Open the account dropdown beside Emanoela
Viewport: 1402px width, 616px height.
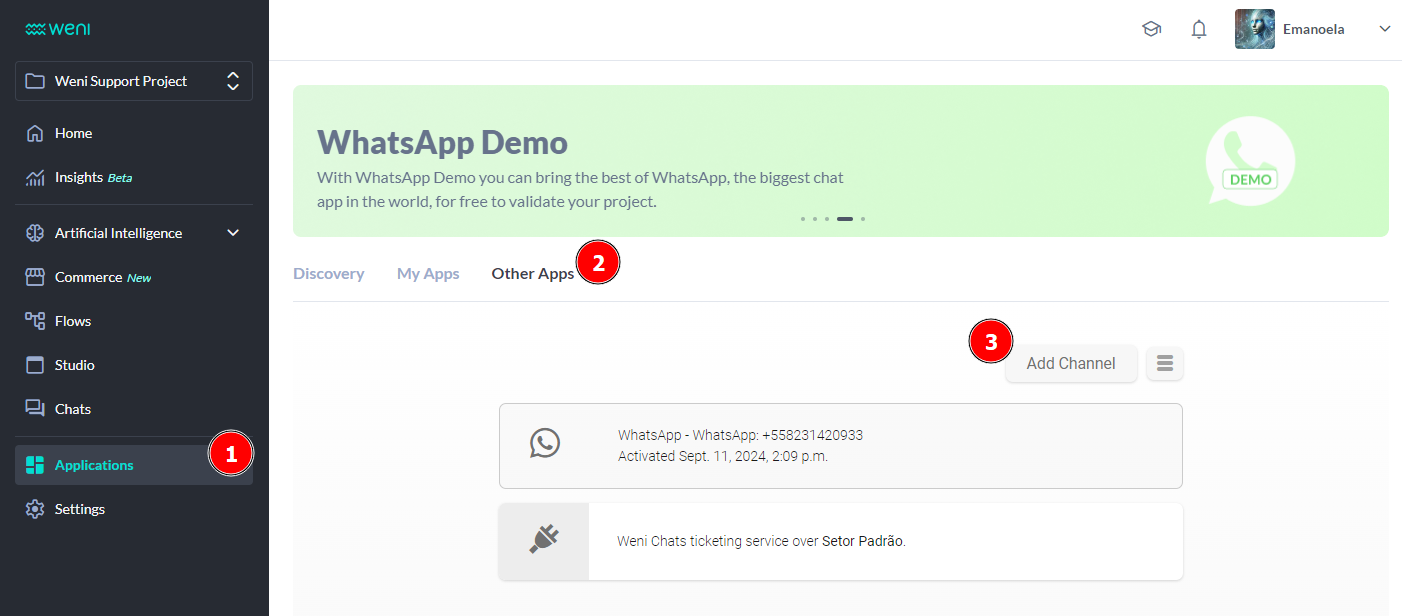(x=1385, y=29)
